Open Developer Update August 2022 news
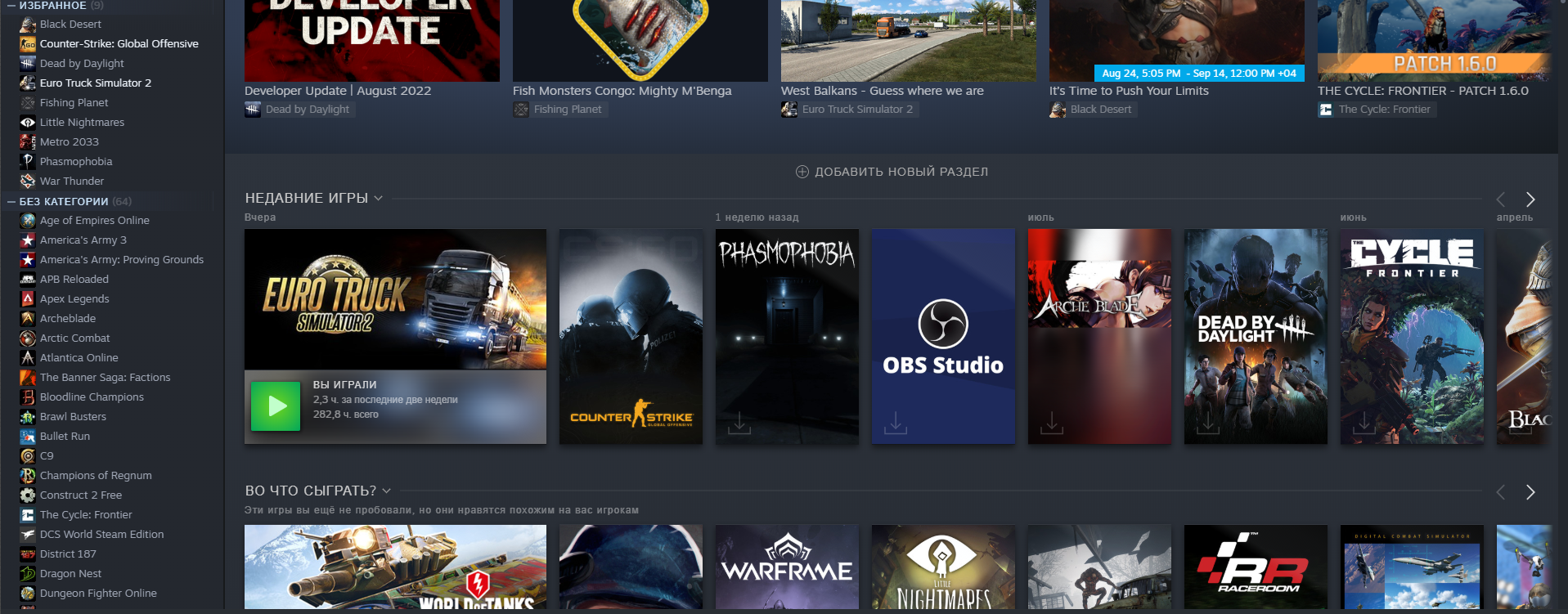1568x614 pixels. [x=338, y=91]
